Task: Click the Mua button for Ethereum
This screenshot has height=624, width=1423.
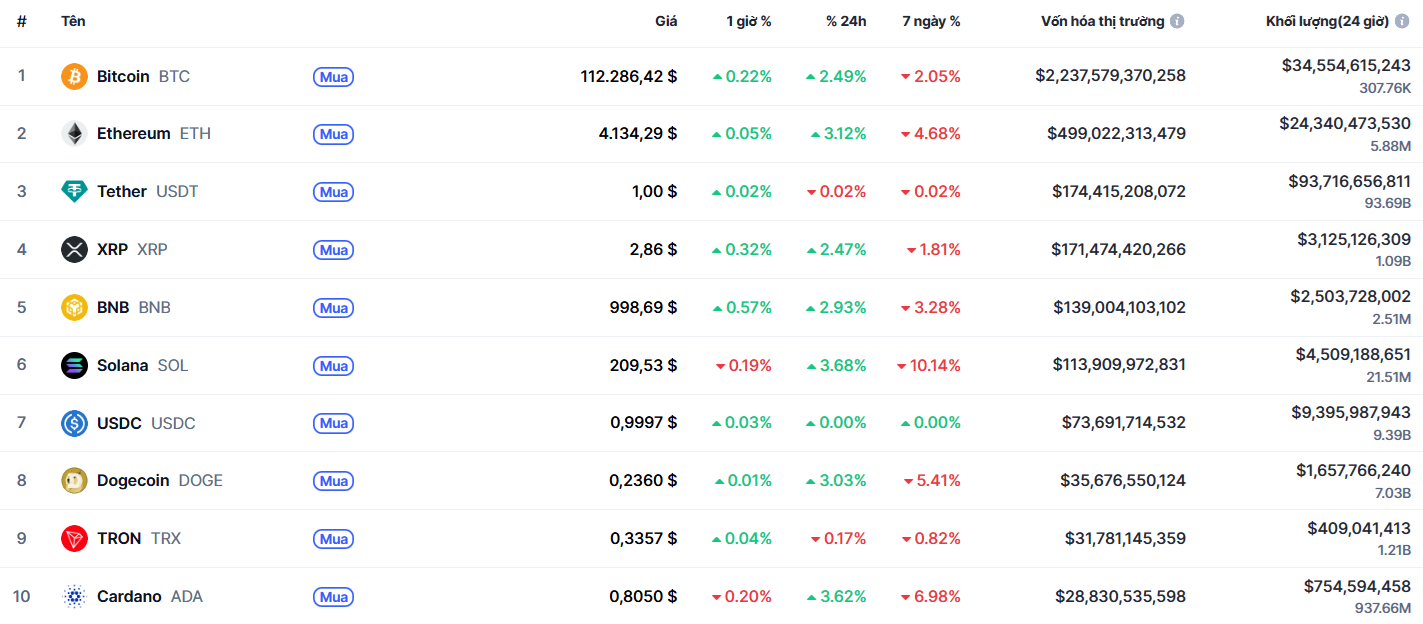Action: [333, 134]
